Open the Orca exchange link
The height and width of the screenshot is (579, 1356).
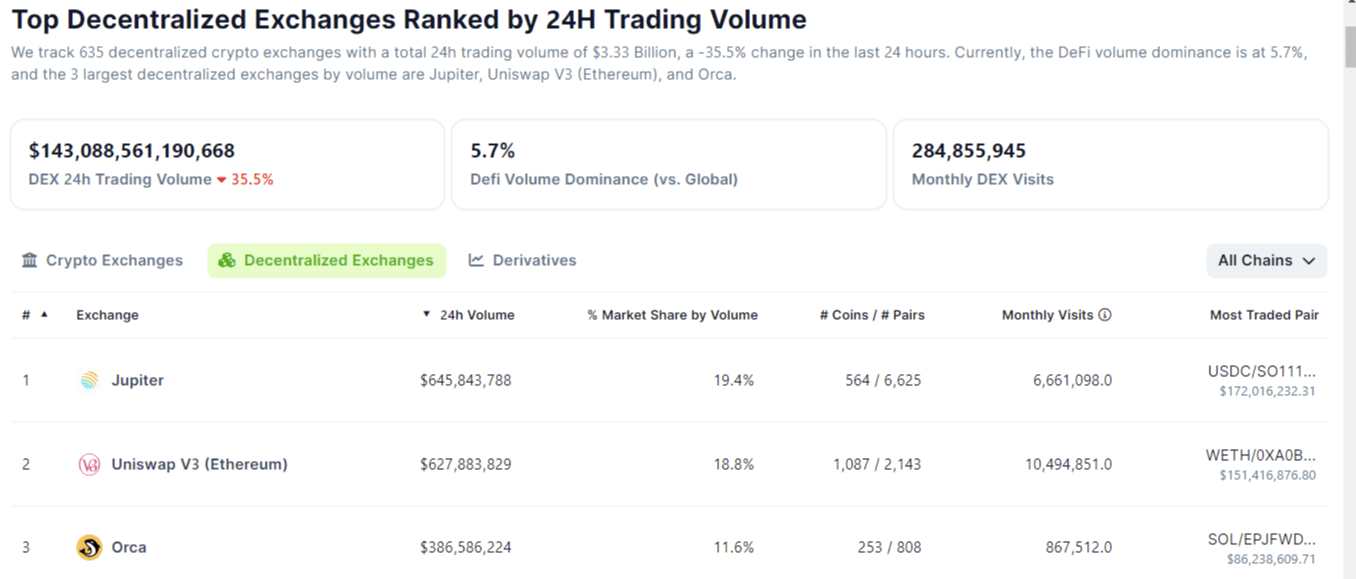129,547
